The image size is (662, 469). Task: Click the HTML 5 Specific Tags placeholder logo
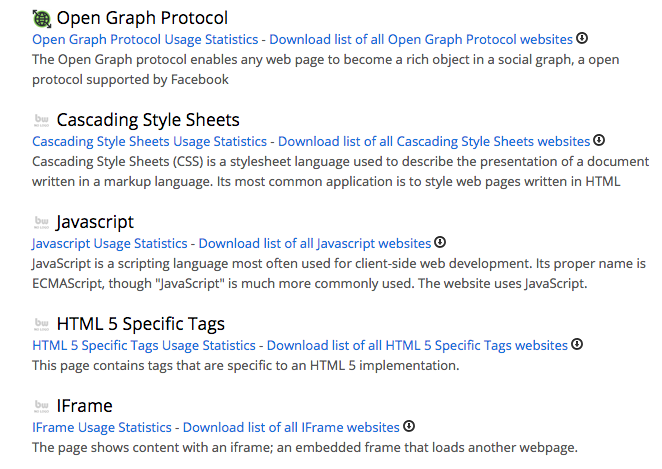(41, 324)
